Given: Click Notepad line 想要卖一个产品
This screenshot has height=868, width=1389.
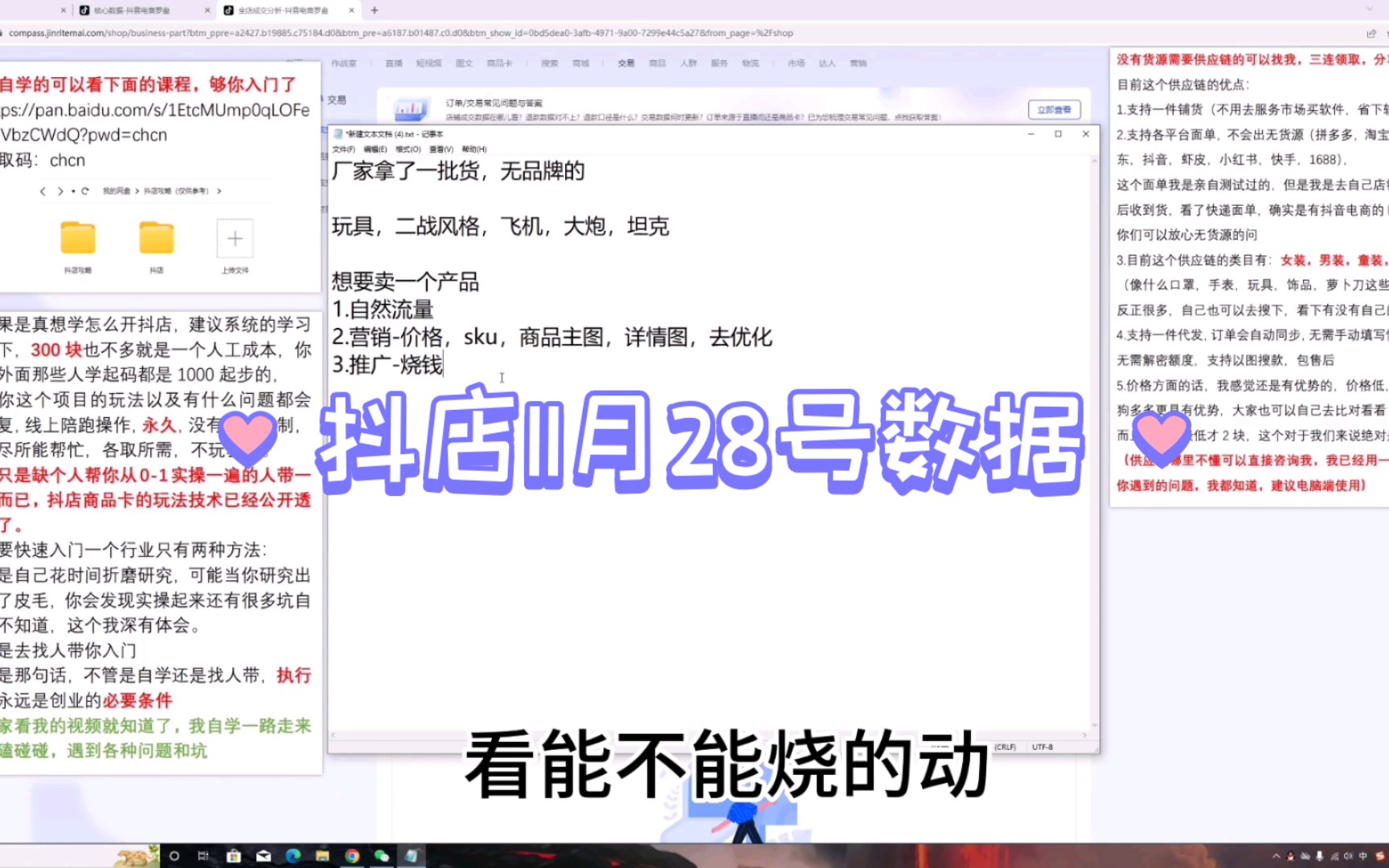Looking at the screenshot, I should click(405, 282).
